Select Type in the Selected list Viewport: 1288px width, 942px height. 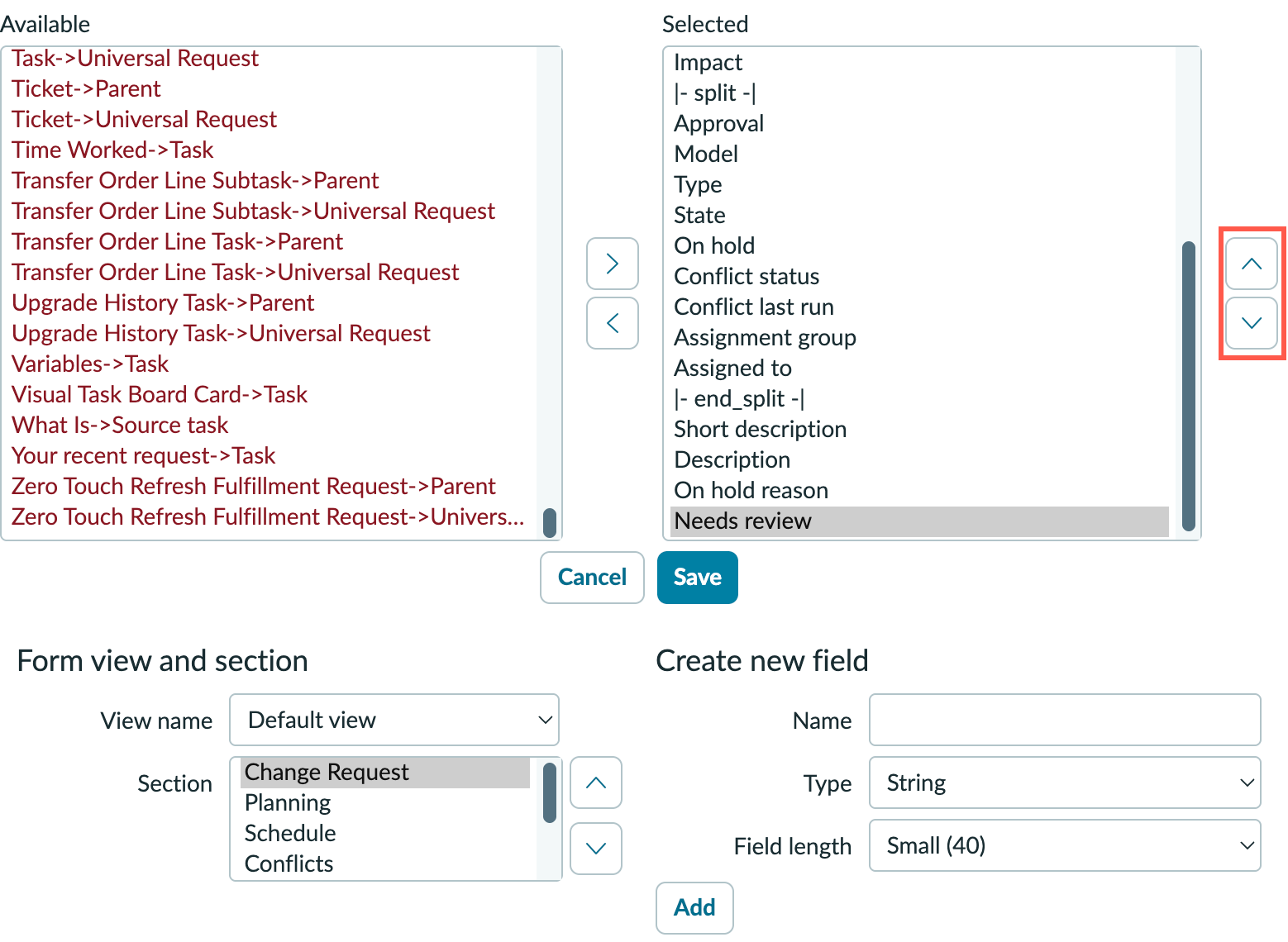point(919,185)
